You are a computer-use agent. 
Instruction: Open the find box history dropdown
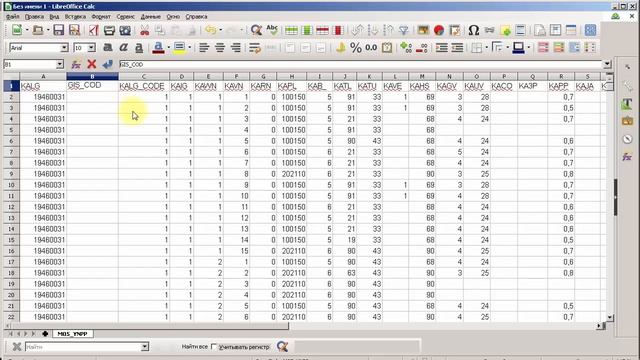pyautogui.click(x=144, y=347)
